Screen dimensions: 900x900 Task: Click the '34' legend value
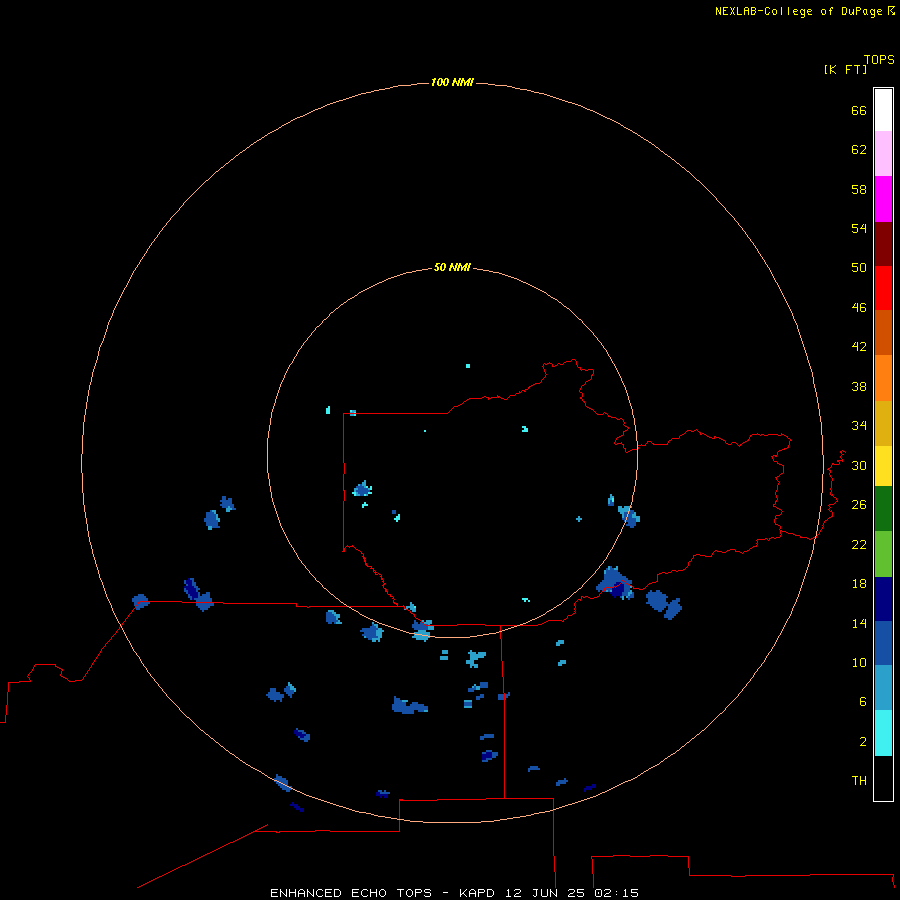point(859,425)
